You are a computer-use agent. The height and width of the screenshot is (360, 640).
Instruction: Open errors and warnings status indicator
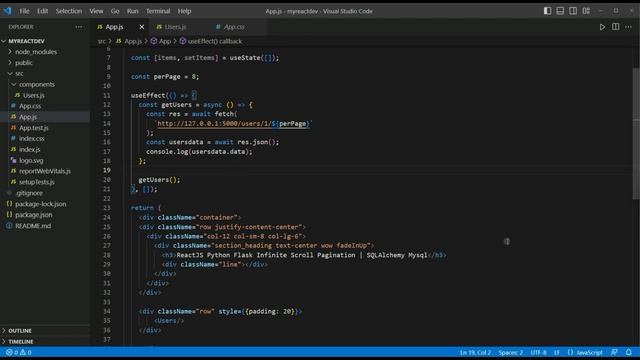(19, 352)
